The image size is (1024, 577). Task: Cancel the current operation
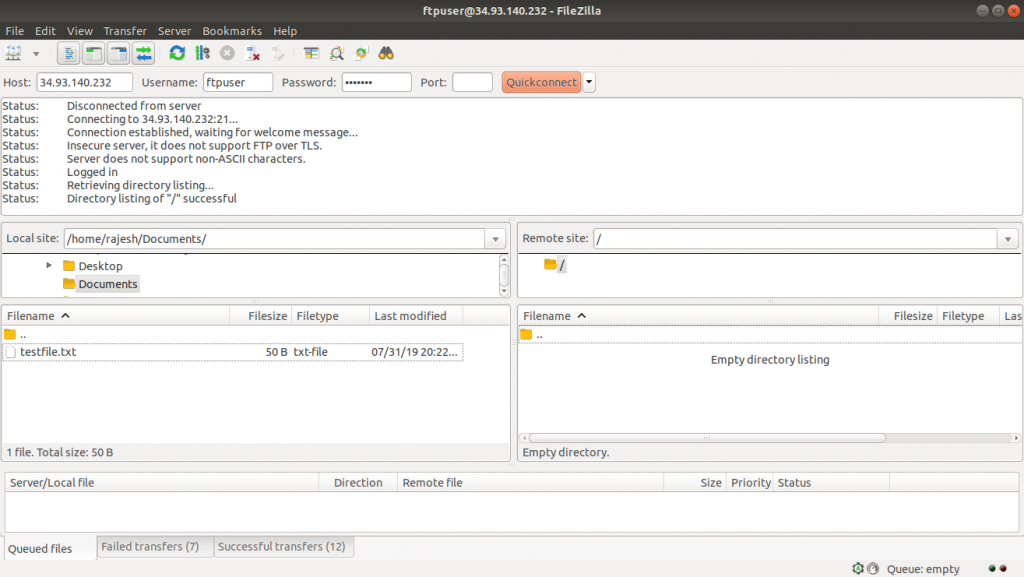pyautogui.click(x=227, y=54)
